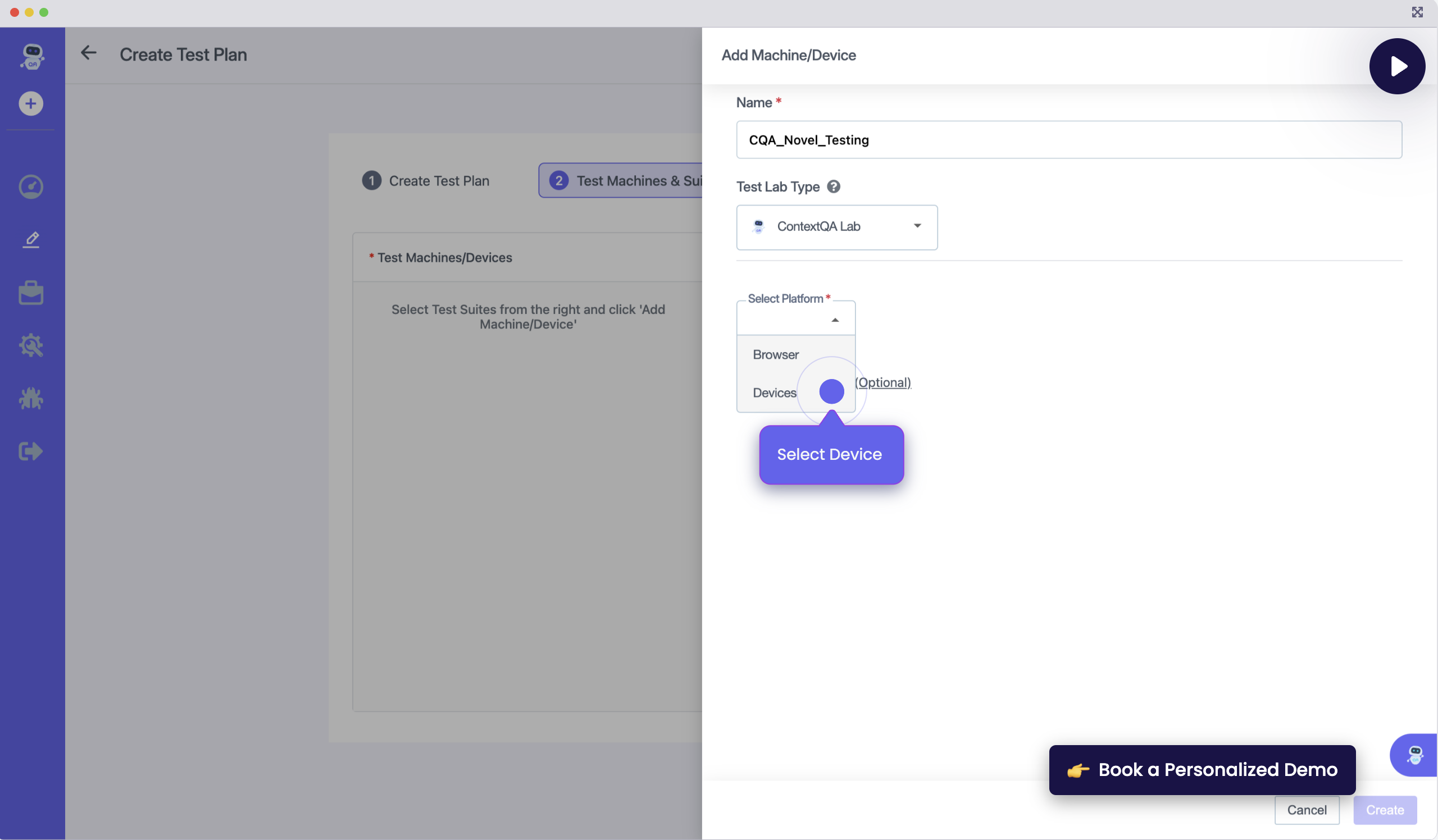Expand the ContextQA Lab dropdown
The image size is (1438, 840).
tap(836, 227)
